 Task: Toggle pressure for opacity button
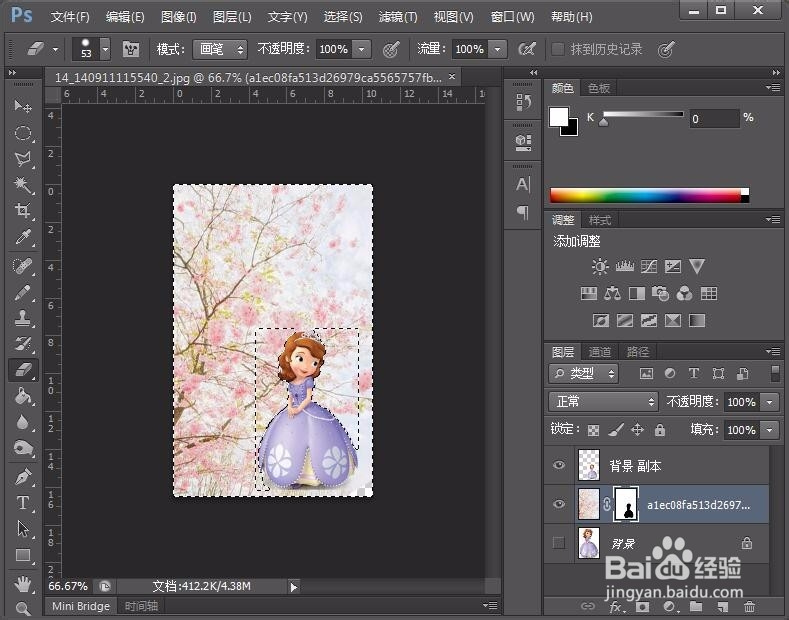tap(391, 49)
